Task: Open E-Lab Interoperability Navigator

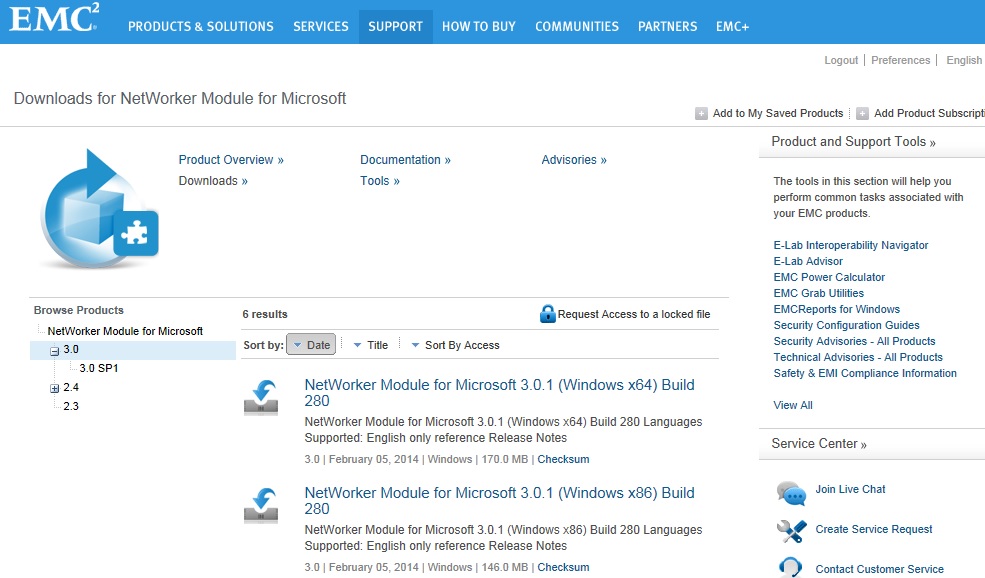Action: coord(851,245)
